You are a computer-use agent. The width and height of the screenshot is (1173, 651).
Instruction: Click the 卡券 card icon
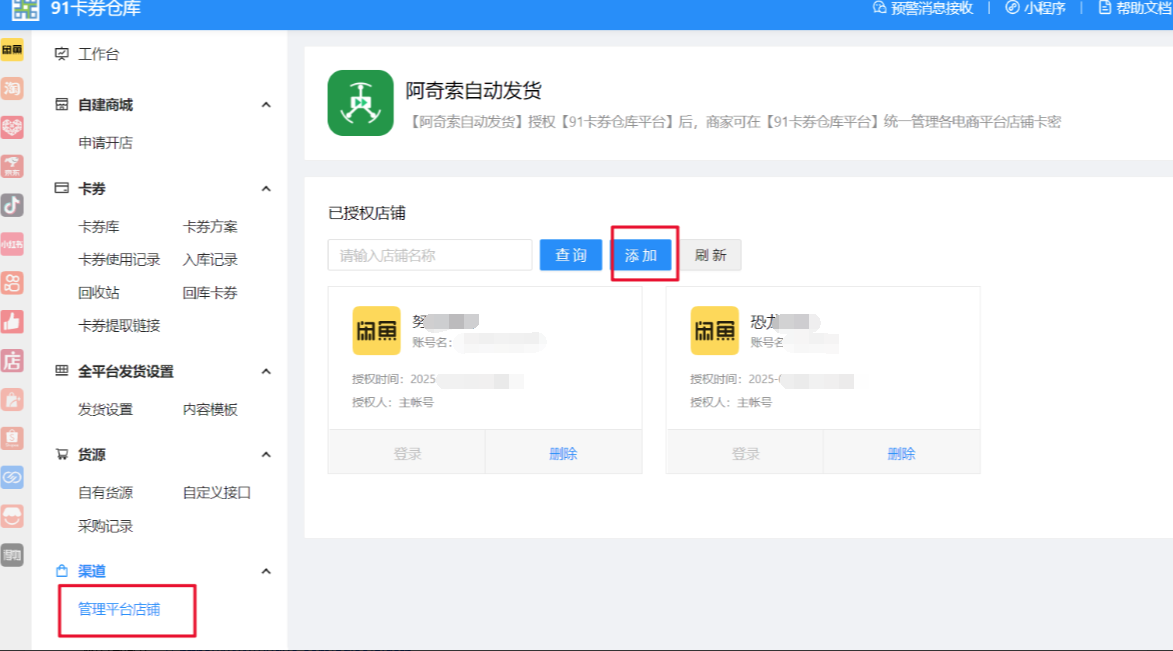(62, 189)
